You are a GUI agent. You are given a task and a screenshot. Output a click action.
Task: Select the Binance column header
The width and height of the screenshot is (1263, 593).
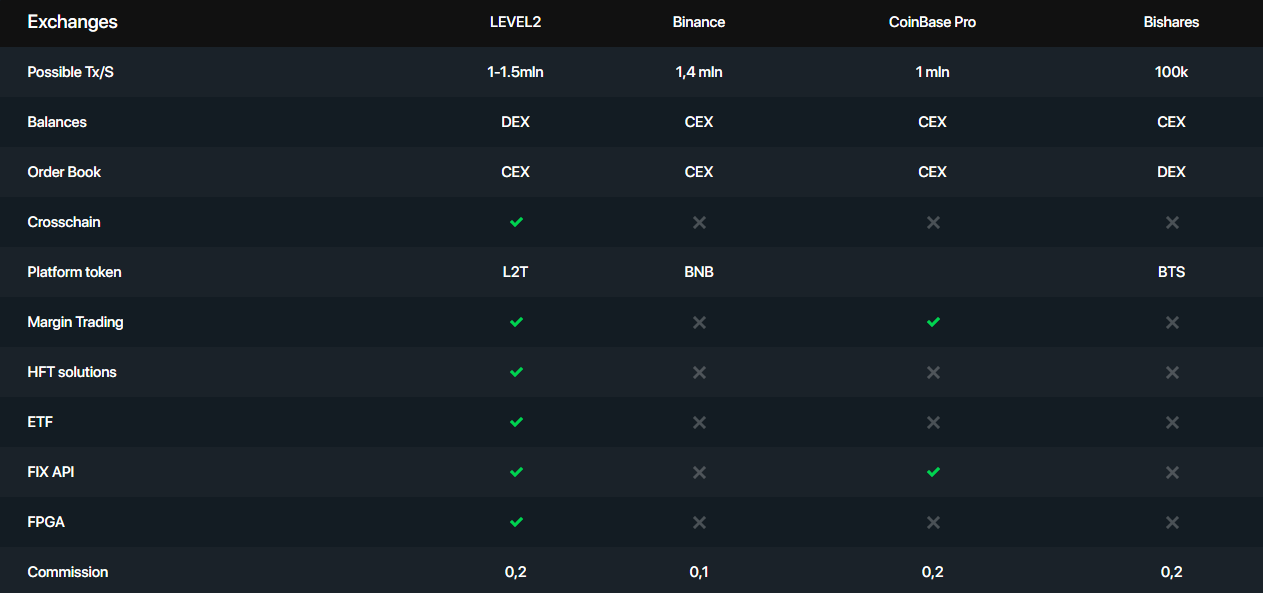click(699, 22)
